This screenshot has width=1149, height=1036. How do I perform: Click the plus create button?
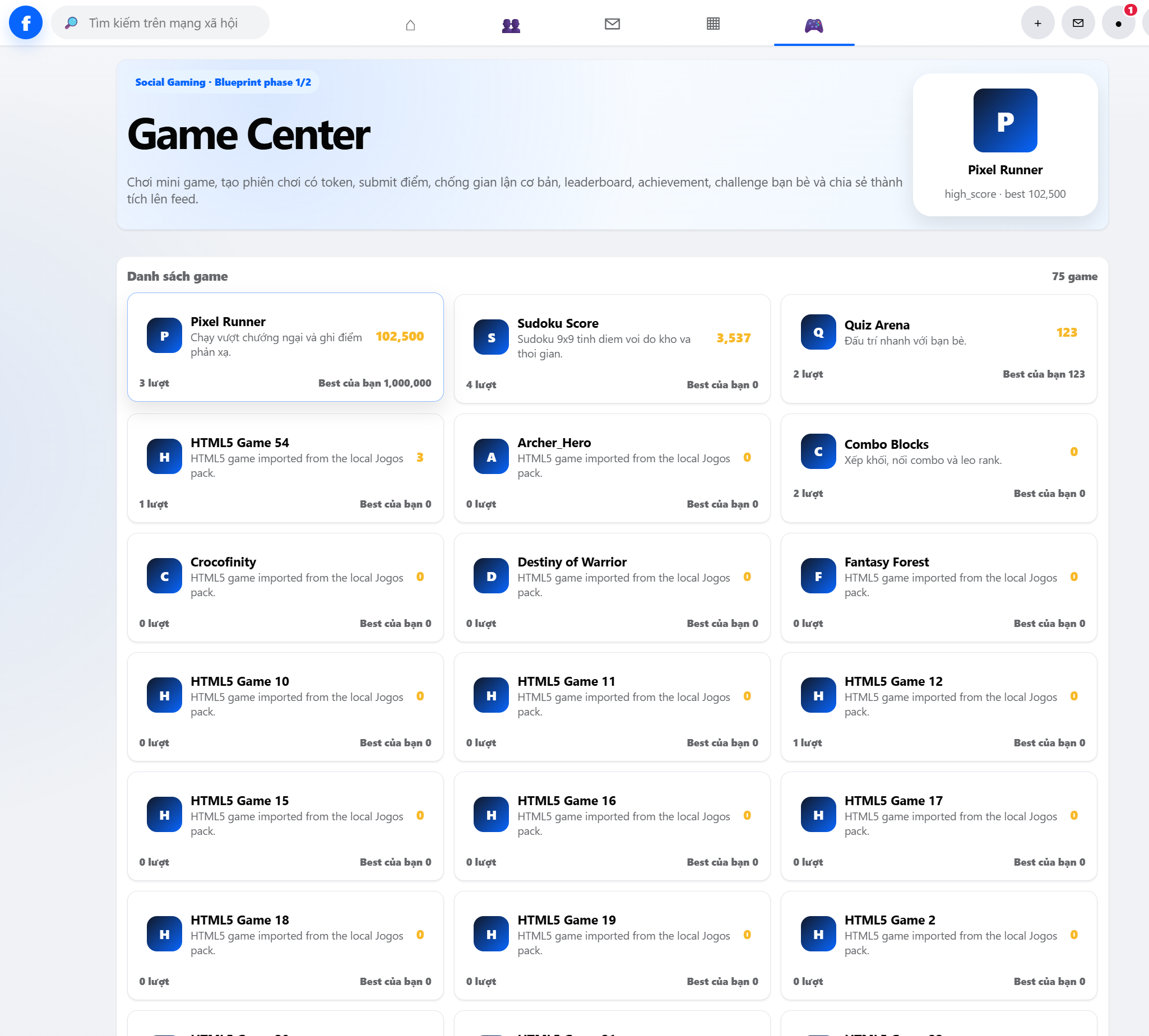[x=1037, y=23]
